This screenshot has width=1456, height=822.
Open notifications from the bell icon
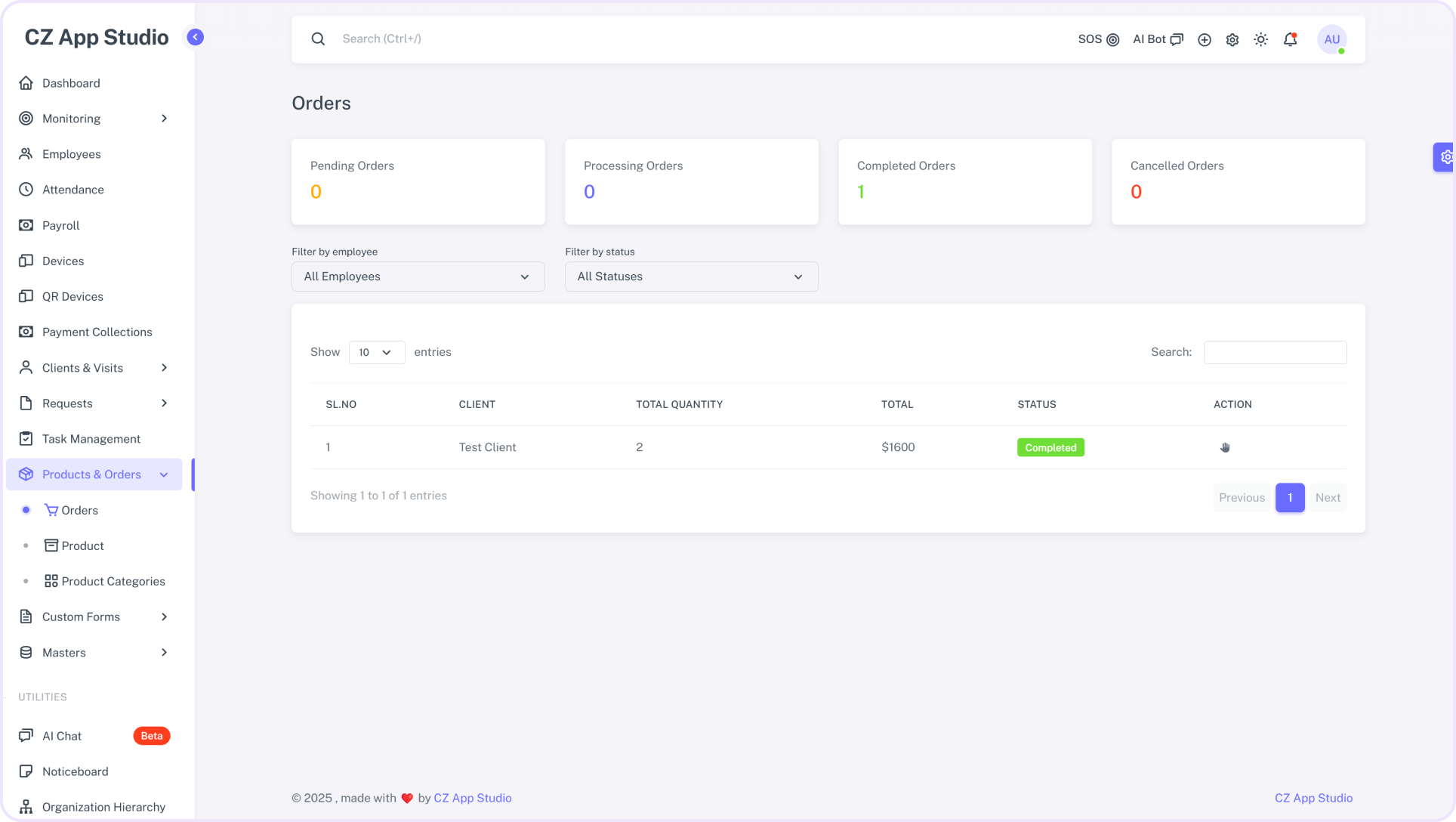pos(1289,39)
